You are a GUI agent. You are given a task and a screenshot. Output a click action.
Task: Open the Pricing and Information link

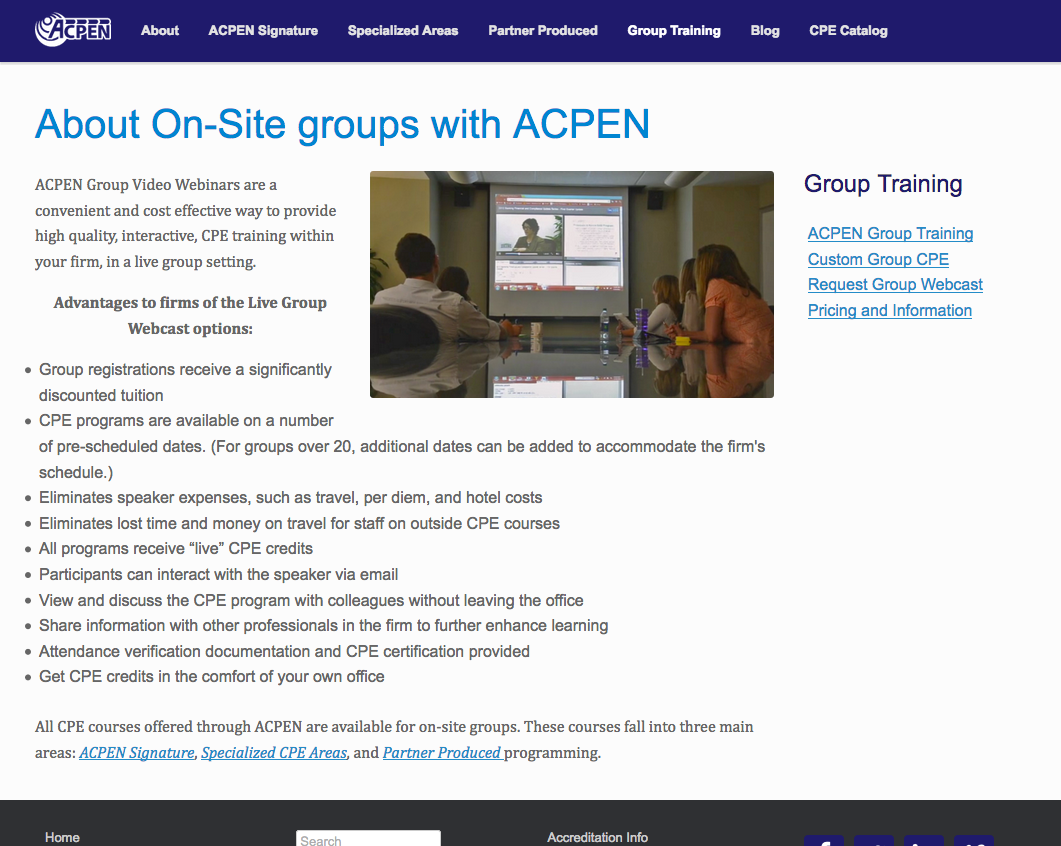[890, 310]
